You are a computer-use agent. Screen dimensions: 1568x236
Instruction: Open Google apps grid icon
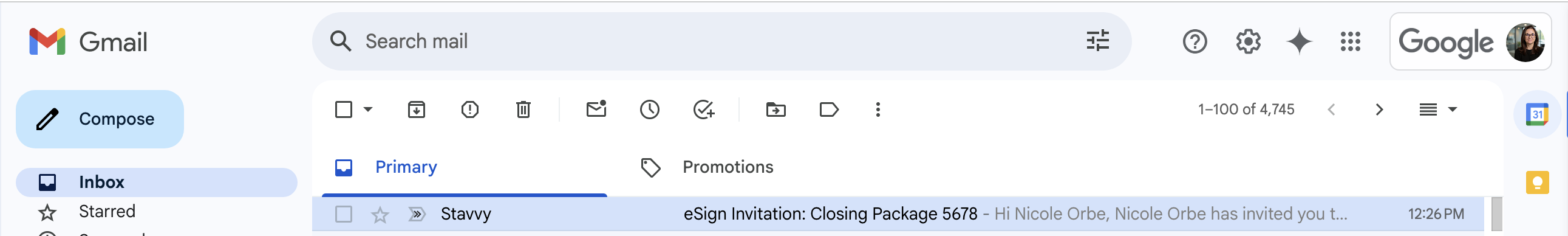(x=1350, y=41)
